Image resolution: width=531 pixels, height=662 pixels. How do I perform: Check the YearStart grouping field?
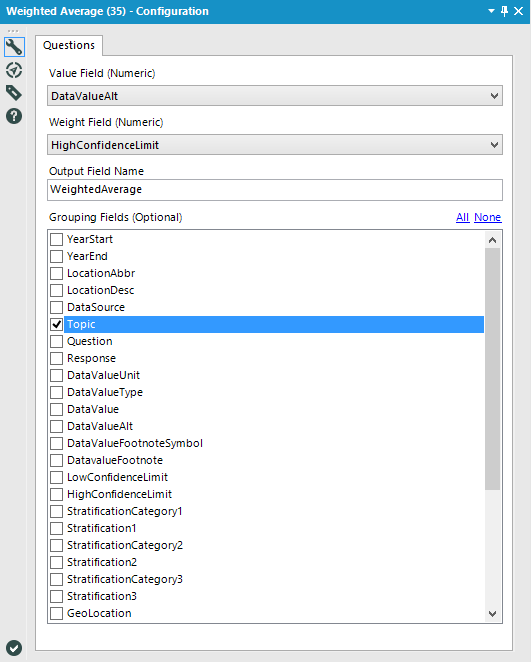point(57,239)
